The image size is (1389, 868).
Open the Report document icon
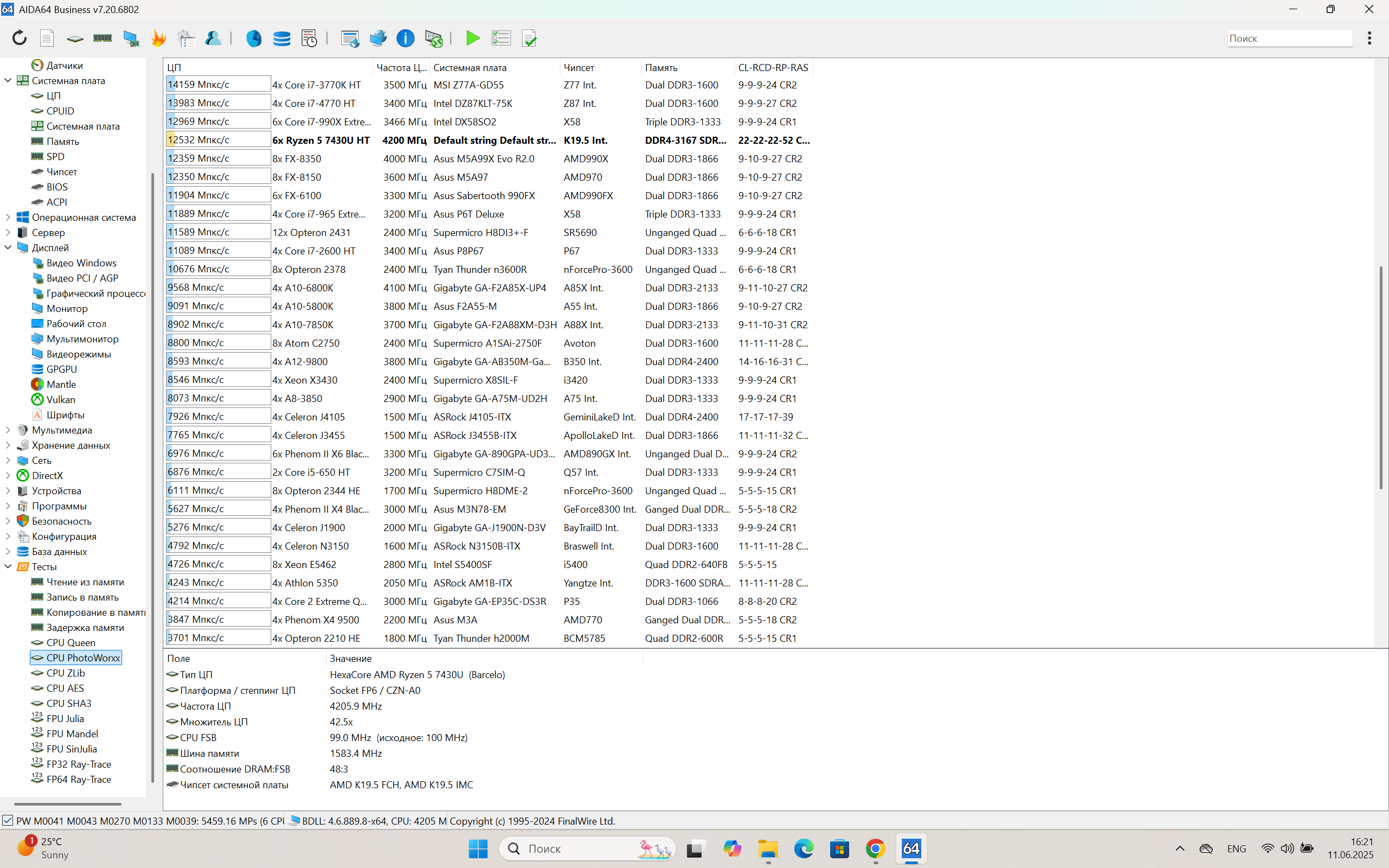[47, 38]
